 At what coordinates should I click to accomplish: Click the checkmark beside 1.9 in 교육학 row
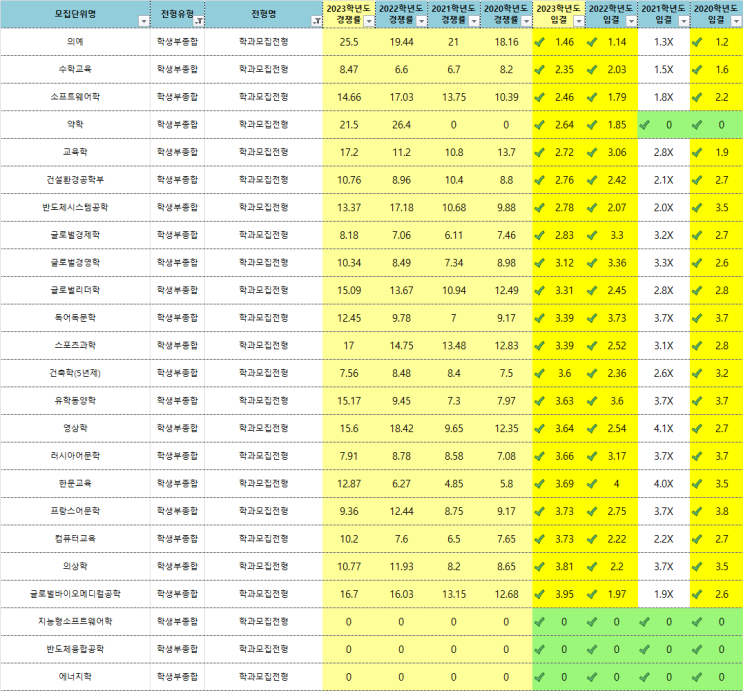[697, 153]
